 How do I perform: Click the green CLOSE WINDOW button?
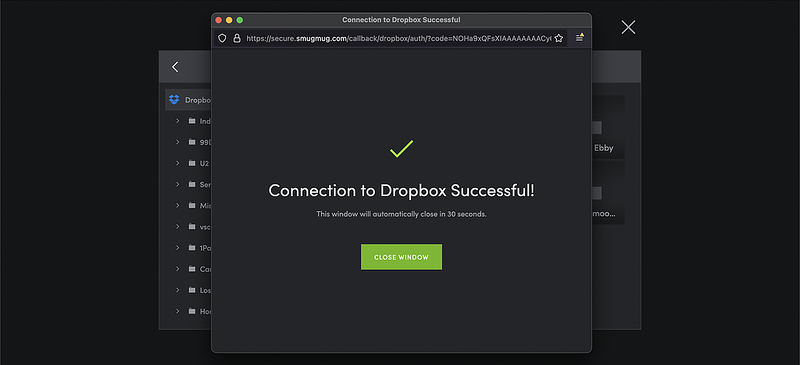coord(401,257)
